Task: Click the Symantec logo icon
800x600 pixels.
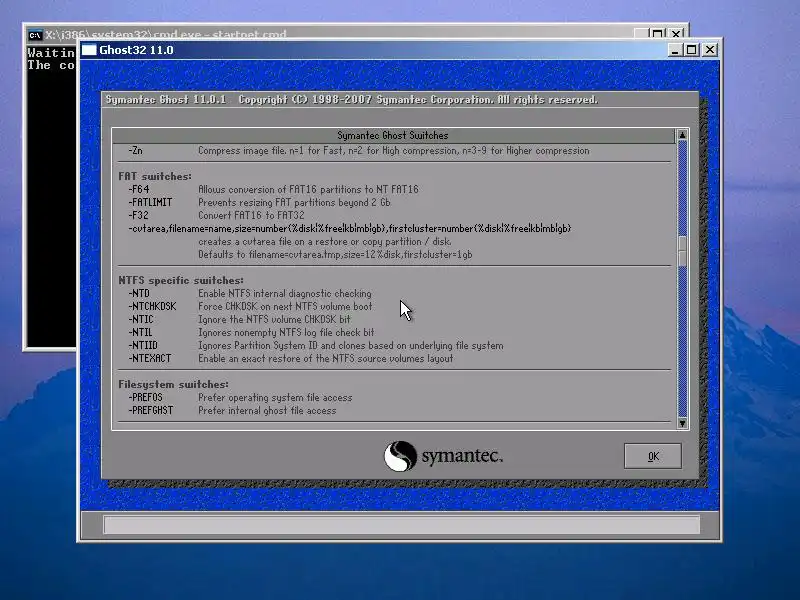Action: [400, 456]
